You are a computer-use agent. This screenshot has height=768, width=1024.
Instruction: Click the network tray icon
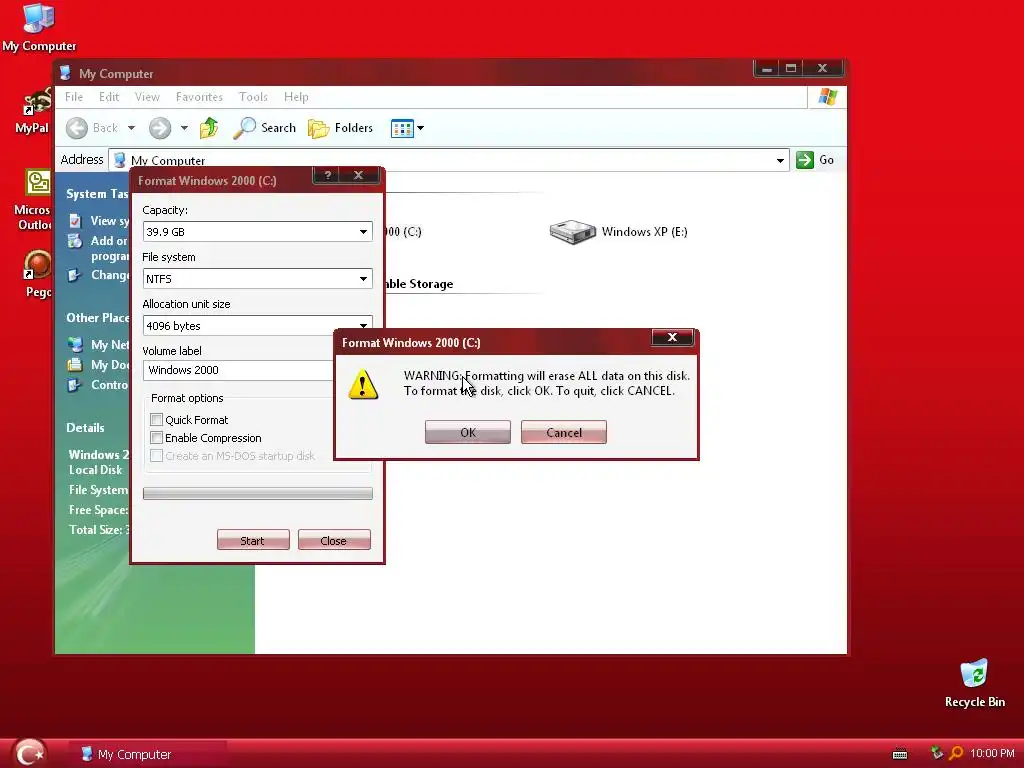click(937, 753)
